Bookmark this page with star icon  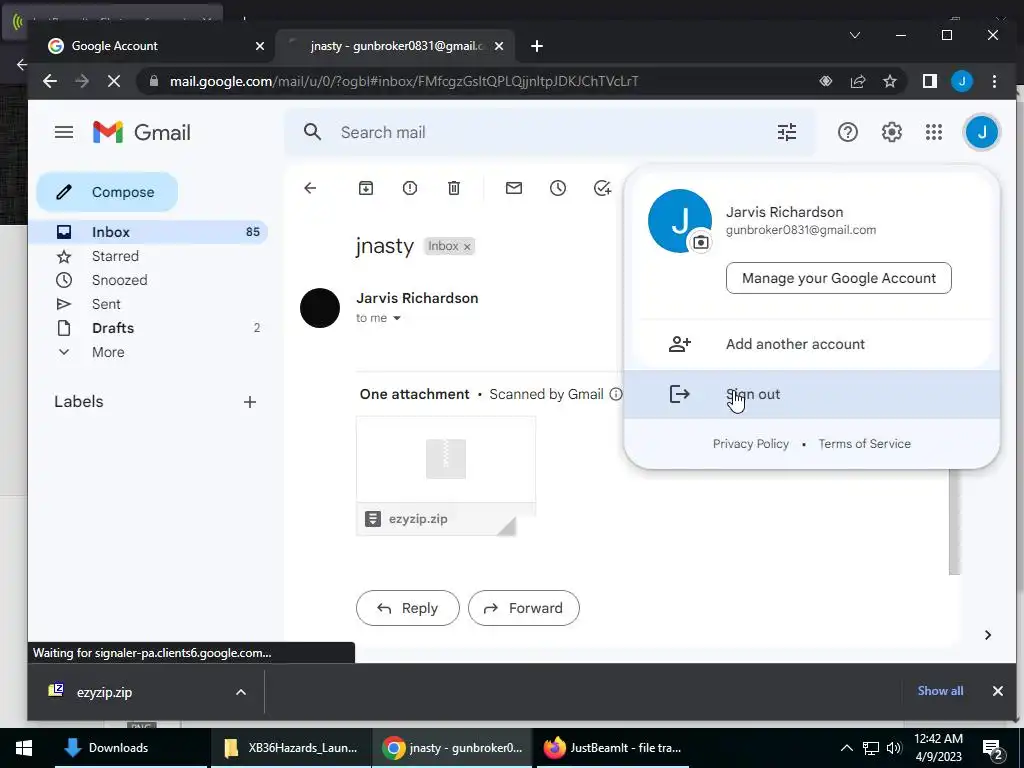point(889,81)
